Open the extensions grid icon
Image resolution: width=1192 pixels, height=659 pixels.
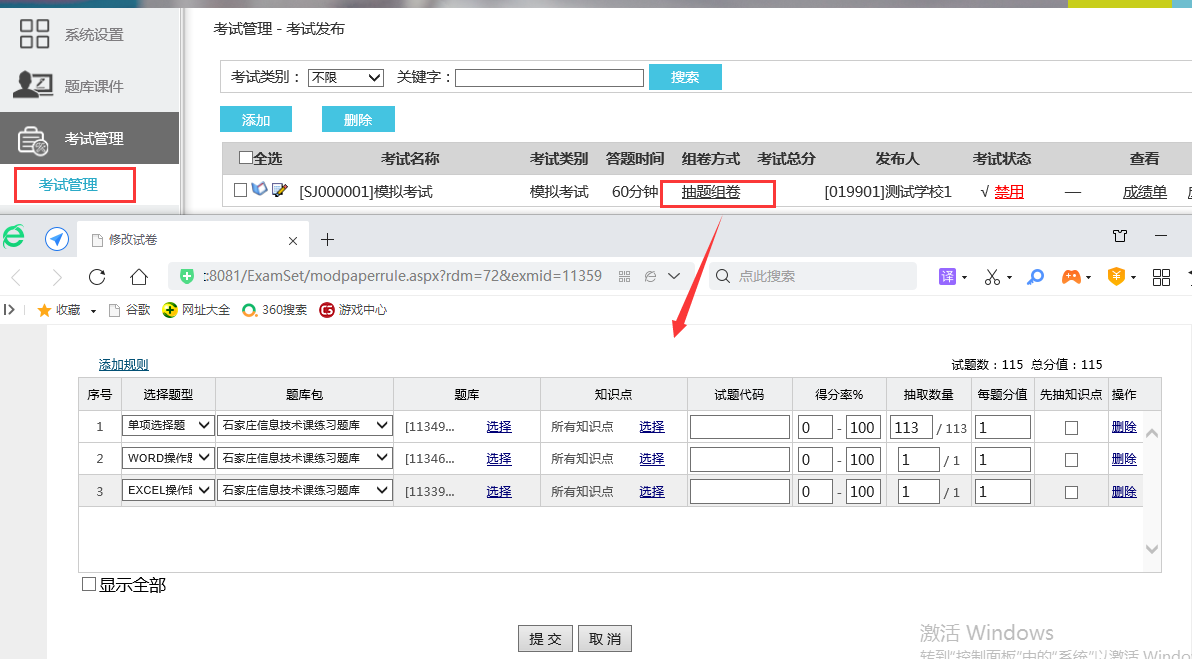(1161, 277)
